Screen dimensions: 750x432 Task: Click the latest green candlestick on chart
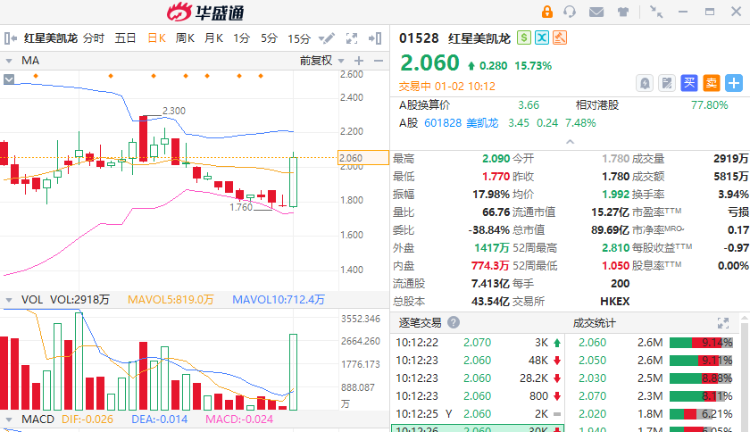tap(293, 182)
